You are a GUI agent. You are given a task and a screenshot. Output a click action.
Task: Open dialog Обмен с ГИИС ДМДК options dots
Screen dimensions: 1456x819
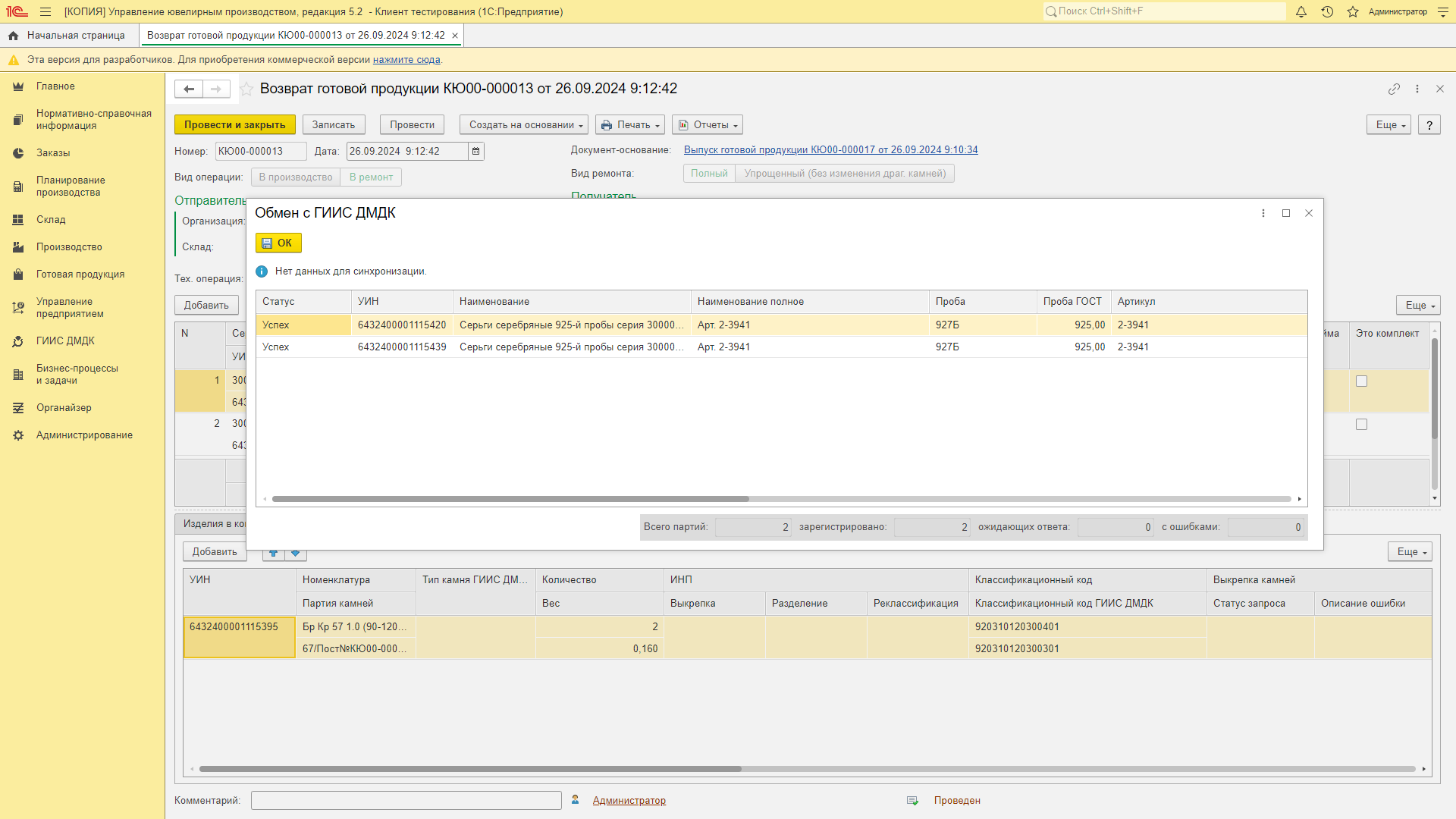[x=1263, y=213]
